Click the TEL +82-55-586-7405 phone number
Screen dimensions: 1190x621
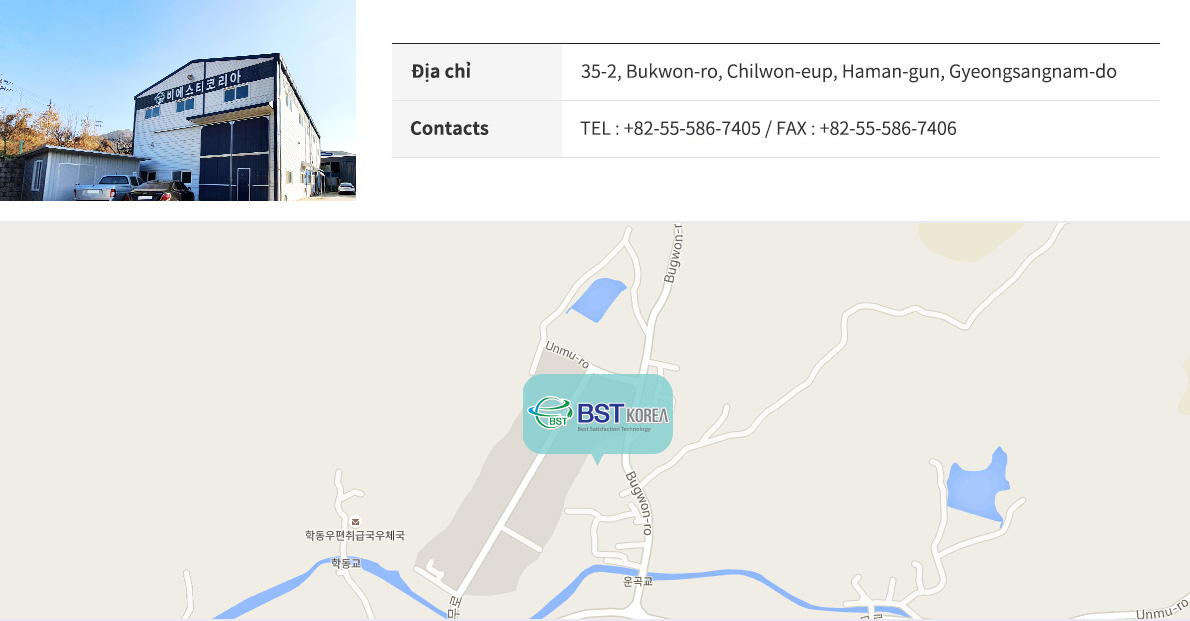[670, 129]
